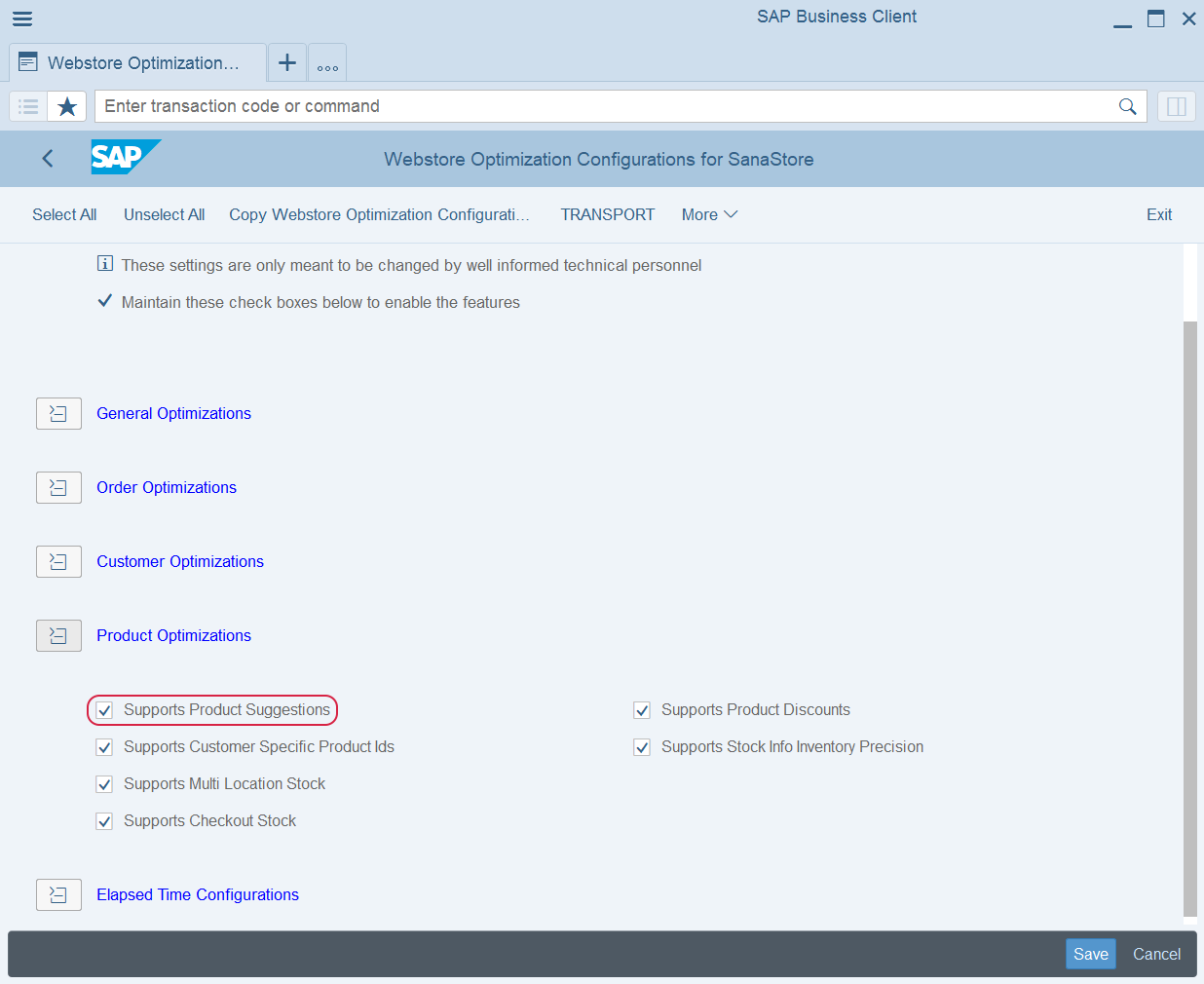The image size is (1204, 984).
Task: Show tab overflow options (three dots)
Action: tap(327, 63)
